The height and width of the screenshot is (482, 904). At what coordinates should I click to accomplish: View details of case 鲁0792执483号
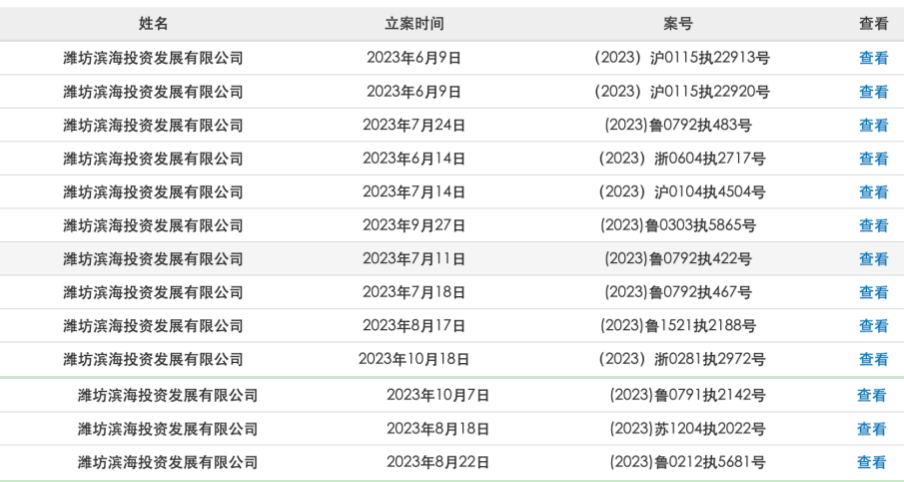[873, 125]
